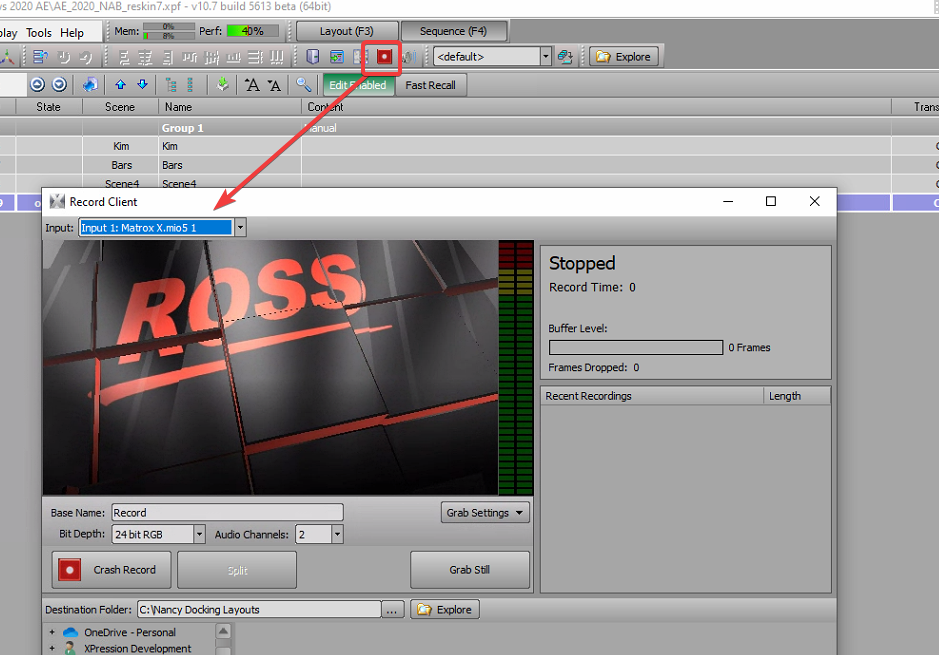Click the green download arrow icon
The image size is (939, 655).
[223, 85]
